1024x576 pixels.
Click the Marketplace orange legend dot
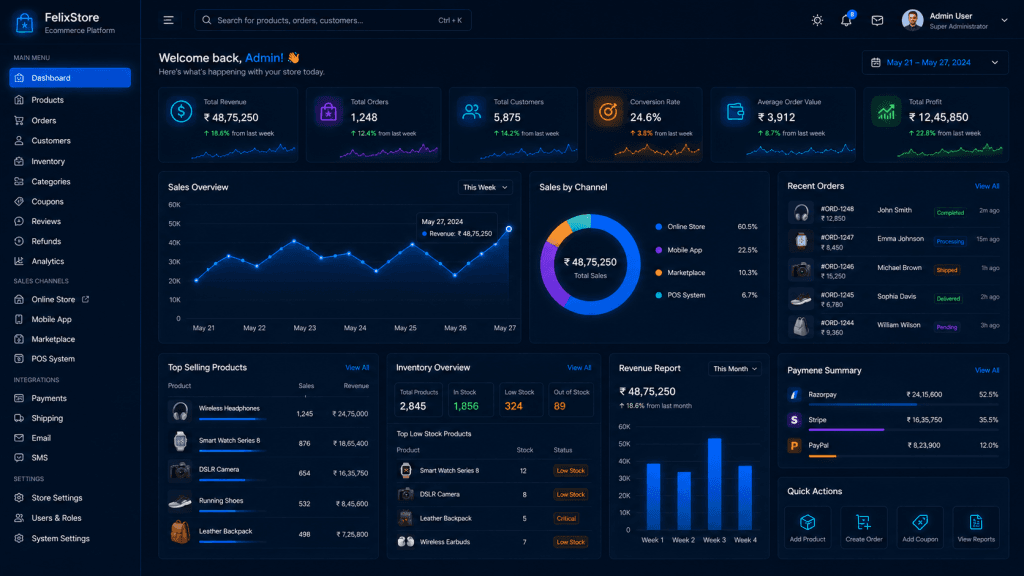[x=658, y=273]
